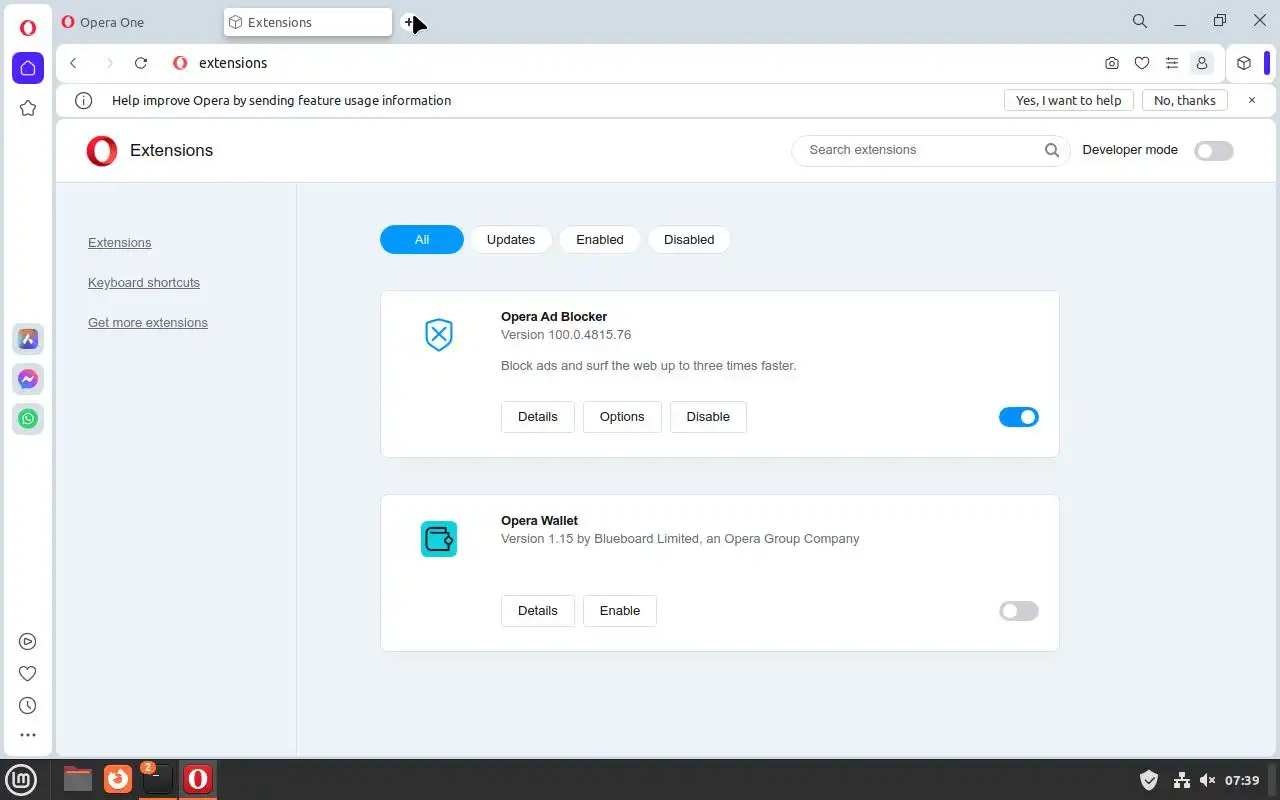This screenshot has height=800, width=1280.
Task: Open extensions cube icon in toolbar
Action: pyautogui.click(x=1244, y=63)
